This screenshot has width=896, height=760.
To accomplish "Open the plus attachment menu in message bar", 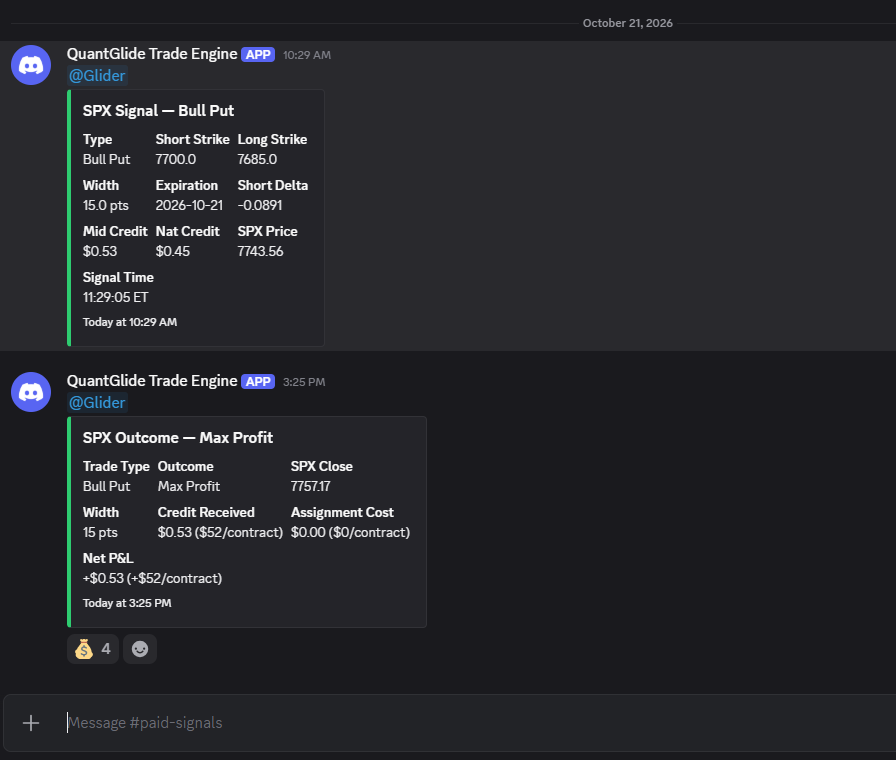I will coord(31,723).
